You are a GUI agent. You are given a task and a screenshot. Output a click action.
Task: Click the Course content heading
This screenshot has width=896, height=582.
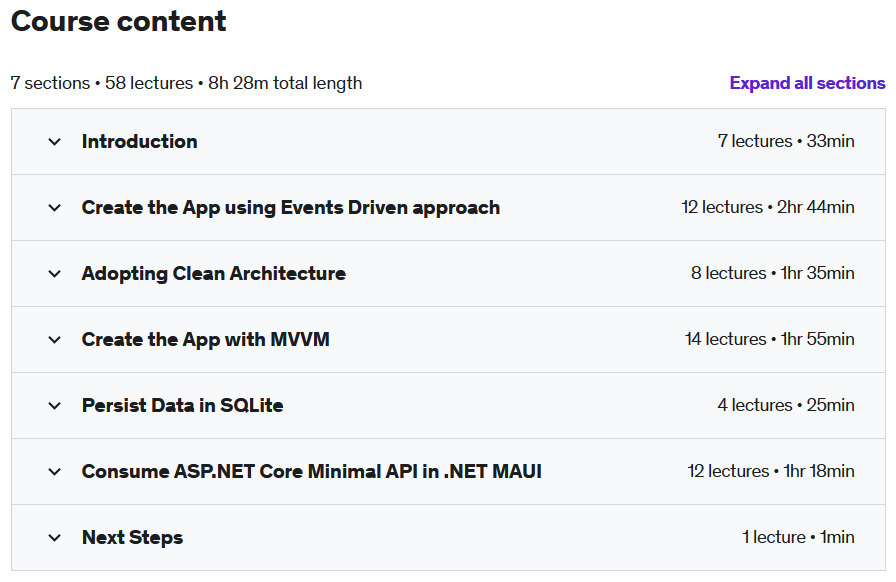click(118, 22)
